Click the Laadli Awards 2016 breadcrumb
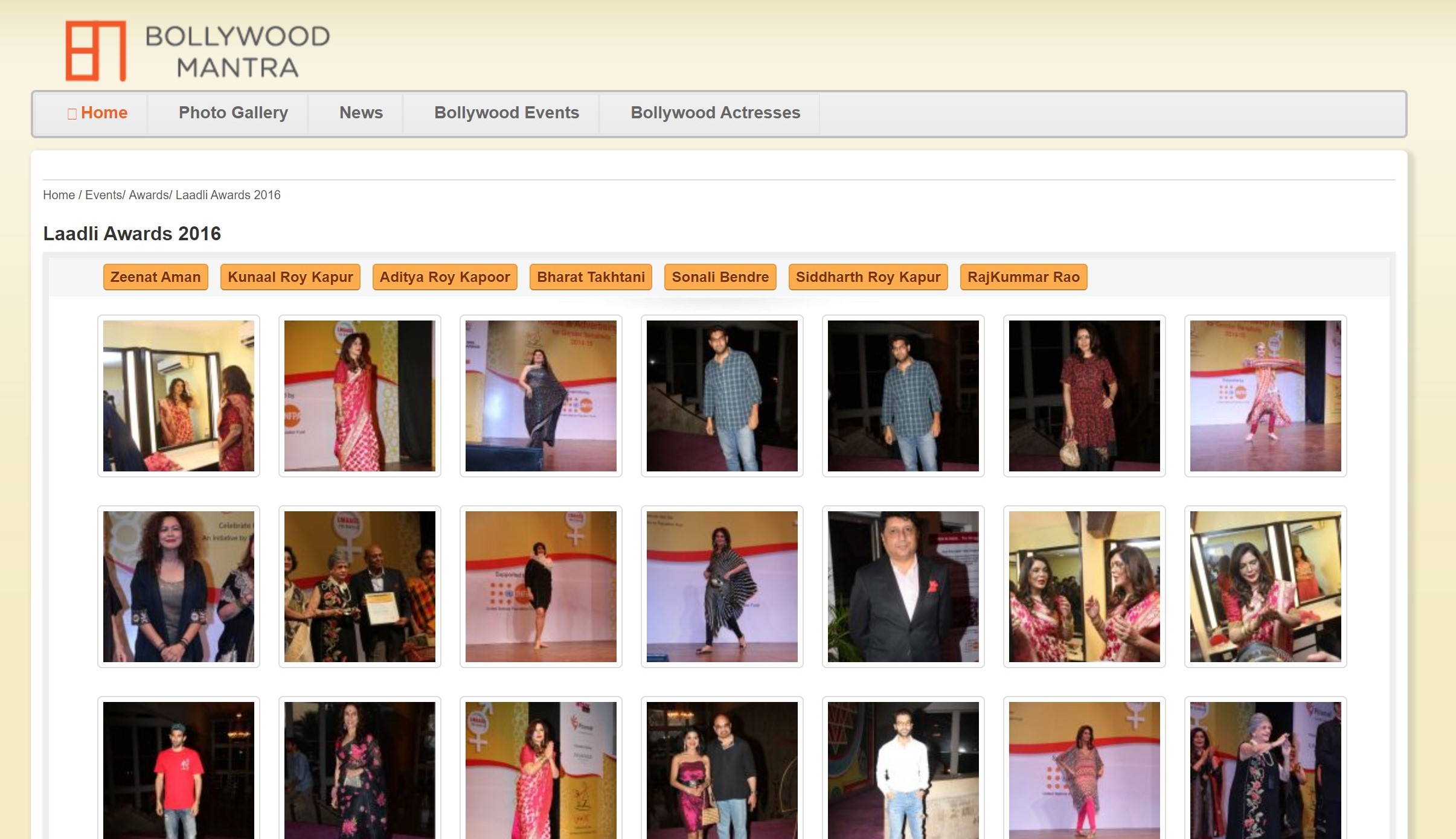 tap(228, 195)
